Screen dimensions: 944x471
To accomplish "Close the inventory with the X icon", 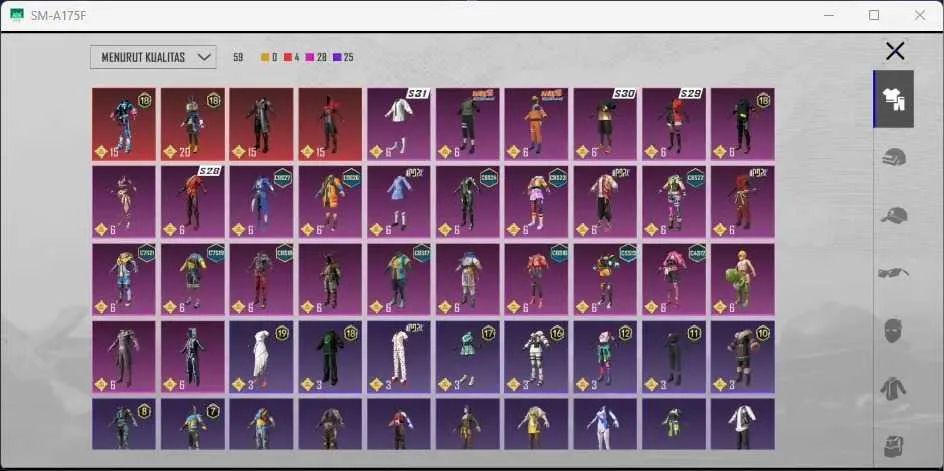I will point(895,51).
